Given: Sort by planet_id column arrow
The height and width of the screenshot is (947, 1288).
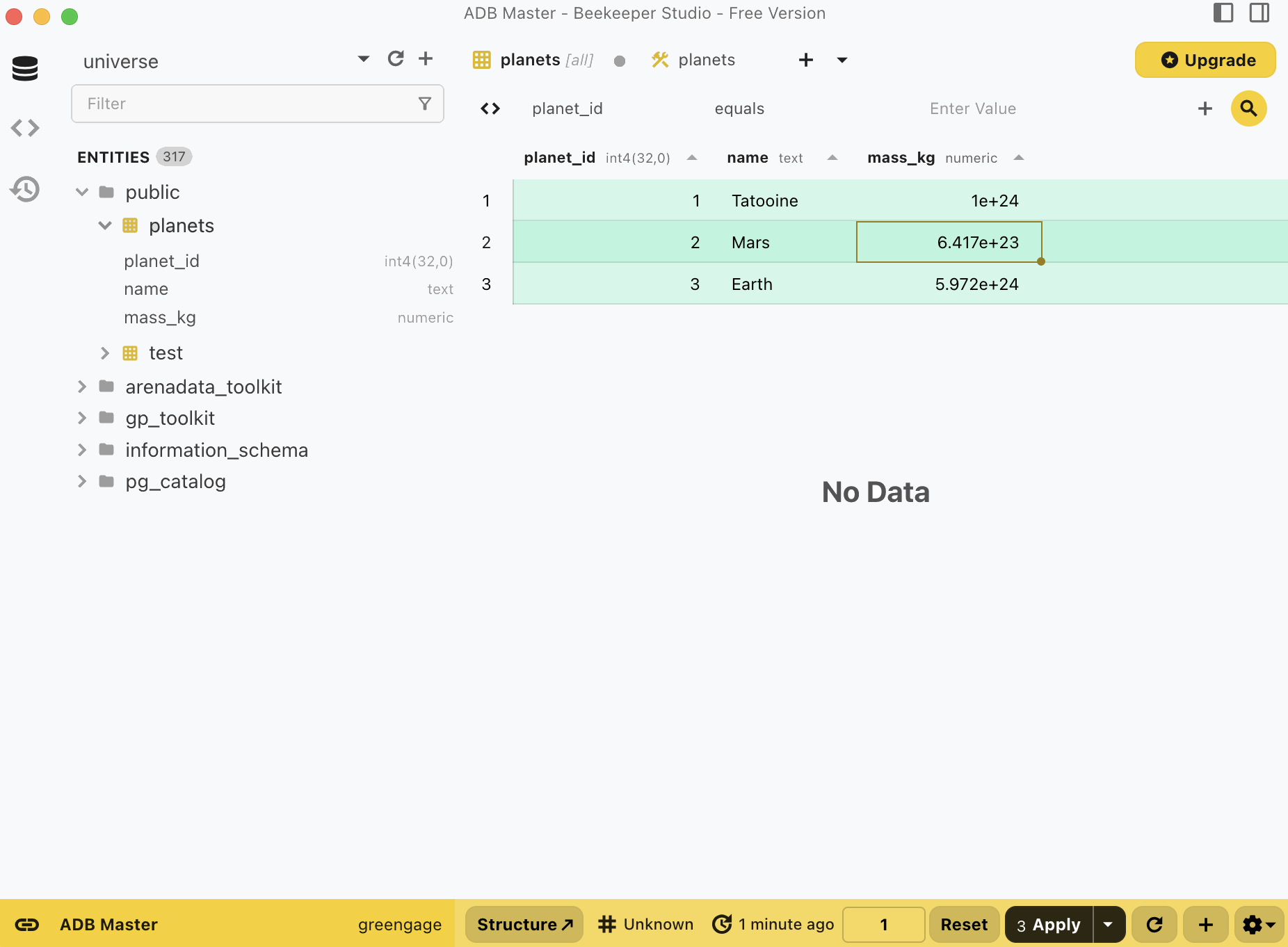Looking at the screenshot, I should [x=692, y=158].
